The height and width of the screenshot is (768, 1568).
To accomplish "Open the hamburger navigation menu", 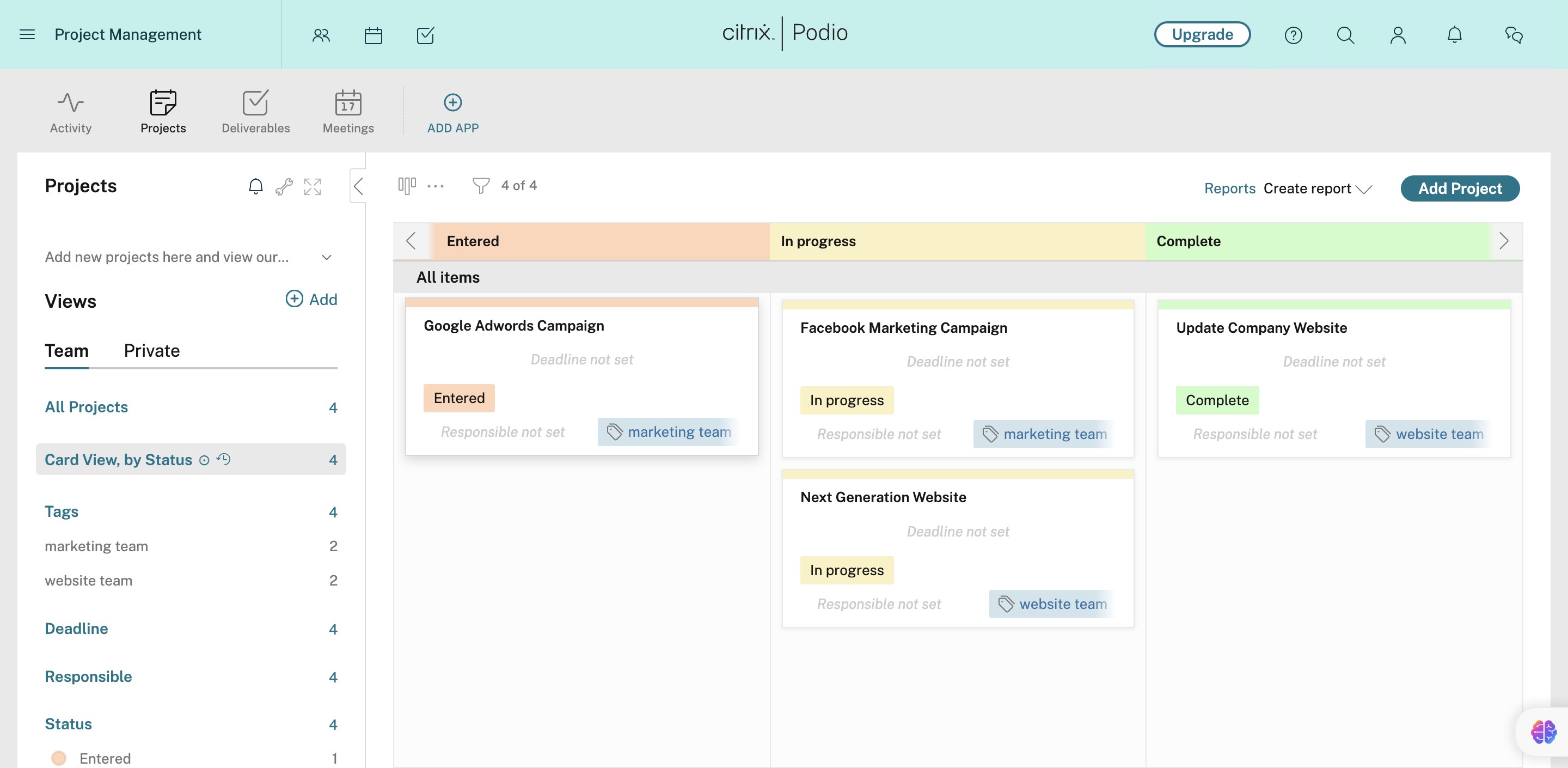I will 27,34.
